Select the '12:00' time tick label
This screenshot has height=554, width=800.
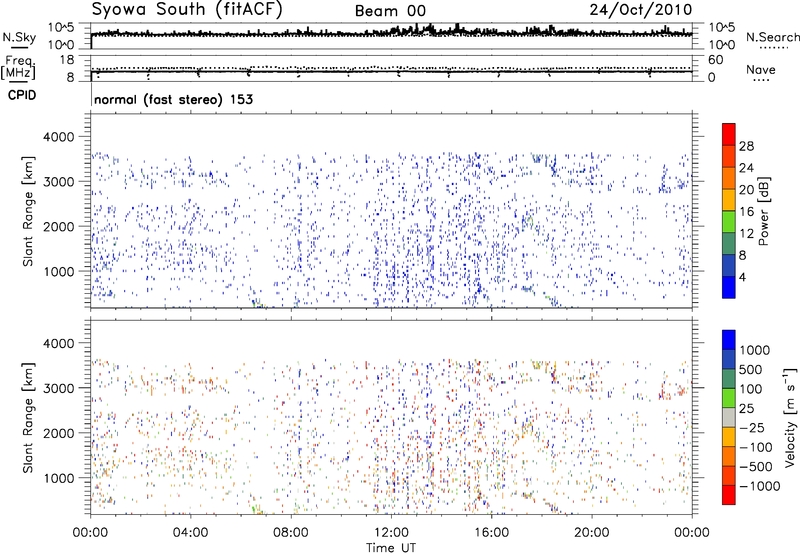[391, 533]
